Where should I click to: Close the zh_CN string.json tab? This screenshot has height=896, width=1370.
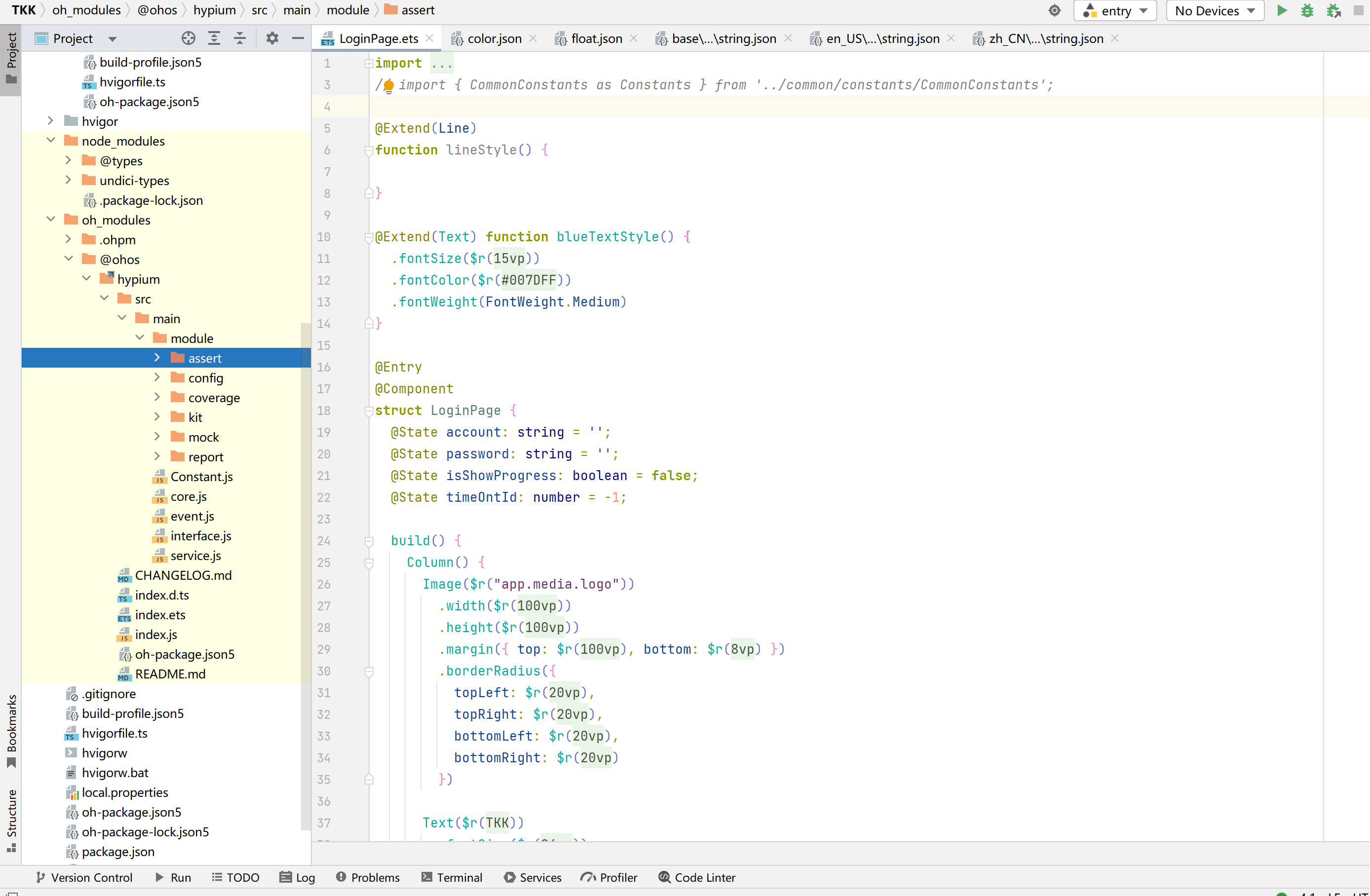tap(1115, 38)
